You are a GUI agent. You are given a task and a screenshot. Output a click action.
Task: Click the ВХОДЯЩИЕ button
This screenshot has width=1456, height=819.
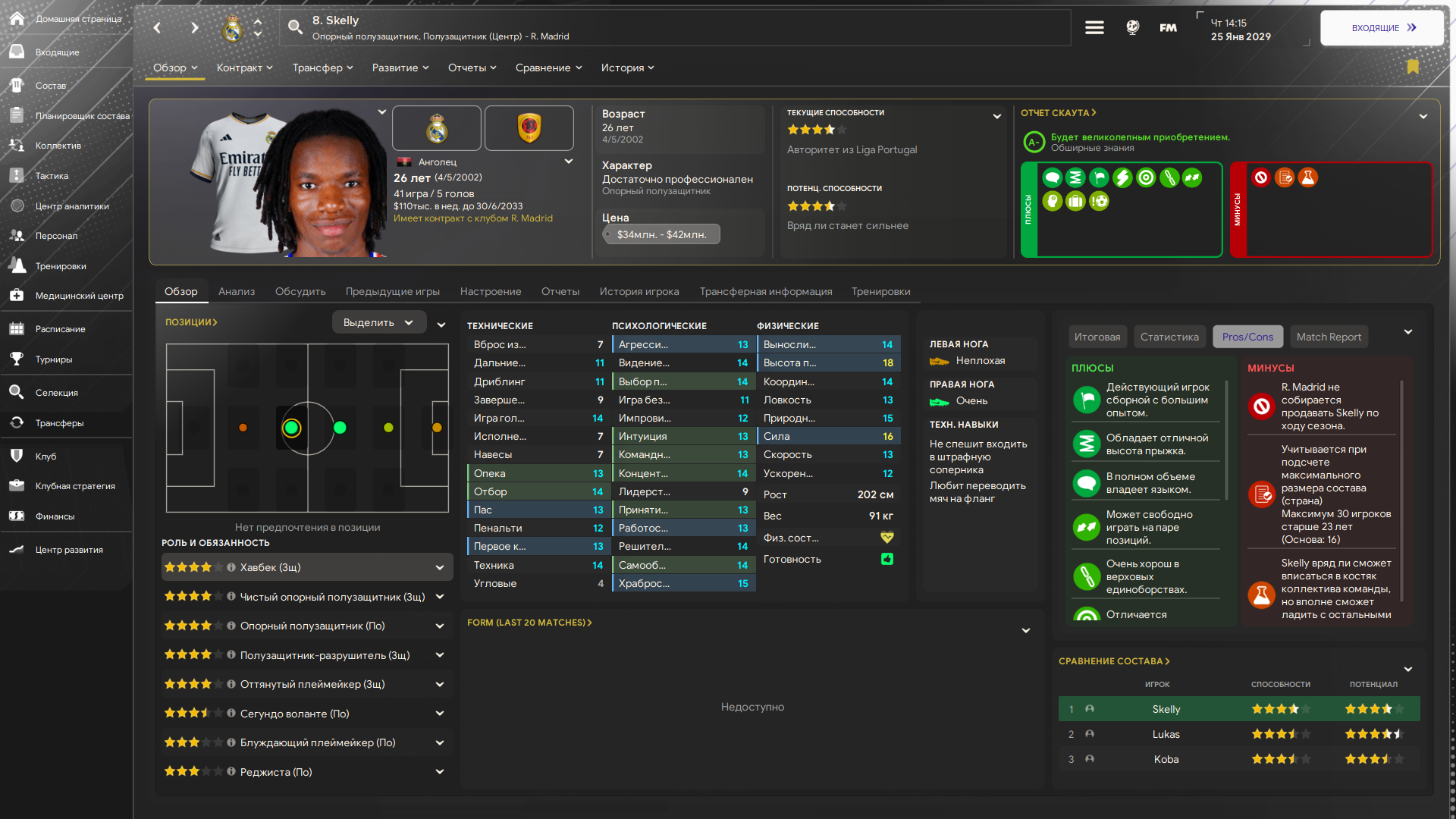pos(1382,28)
